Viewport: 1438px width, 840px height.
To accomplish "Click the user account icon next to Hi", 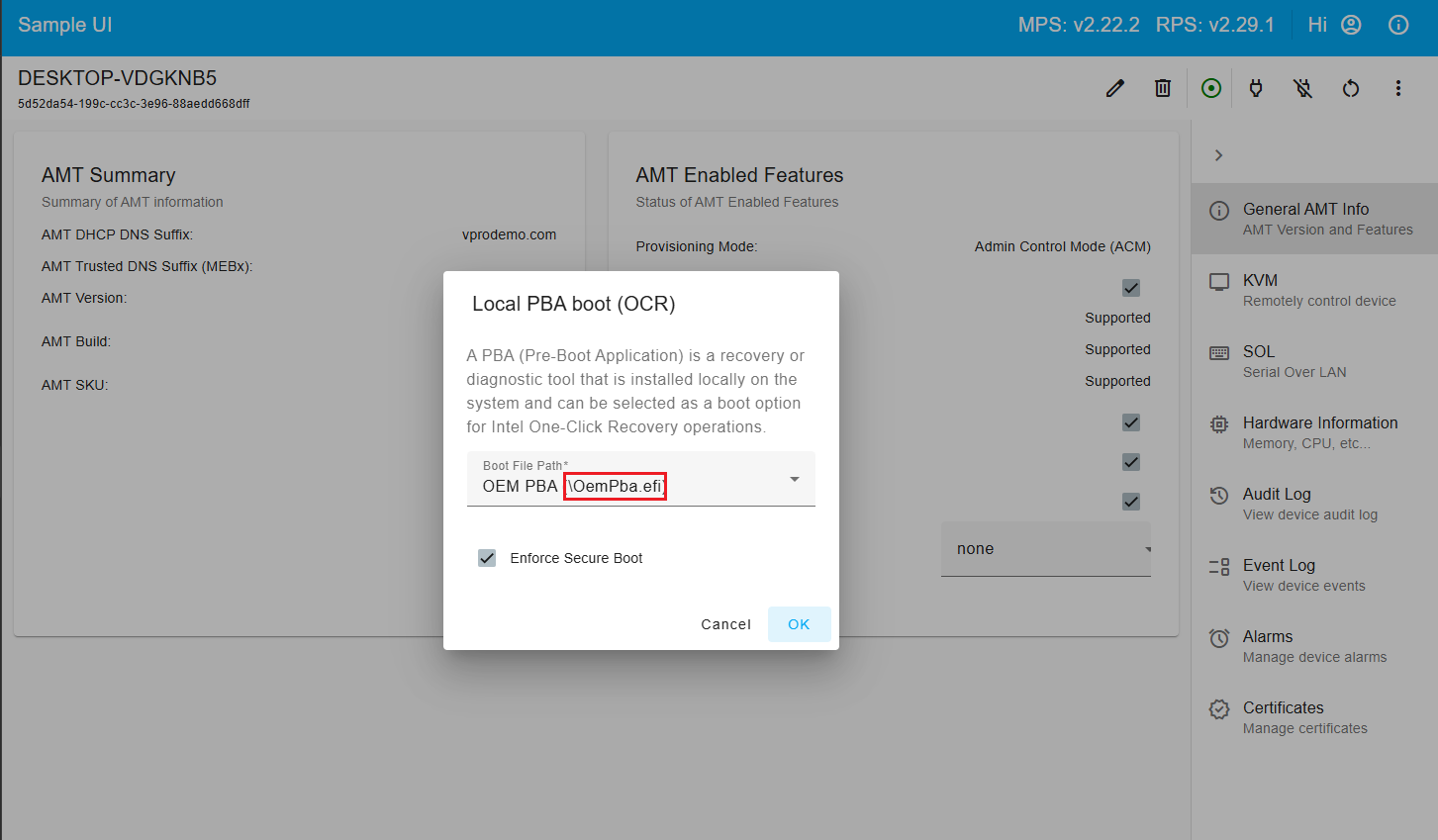I will point(1350,24).
